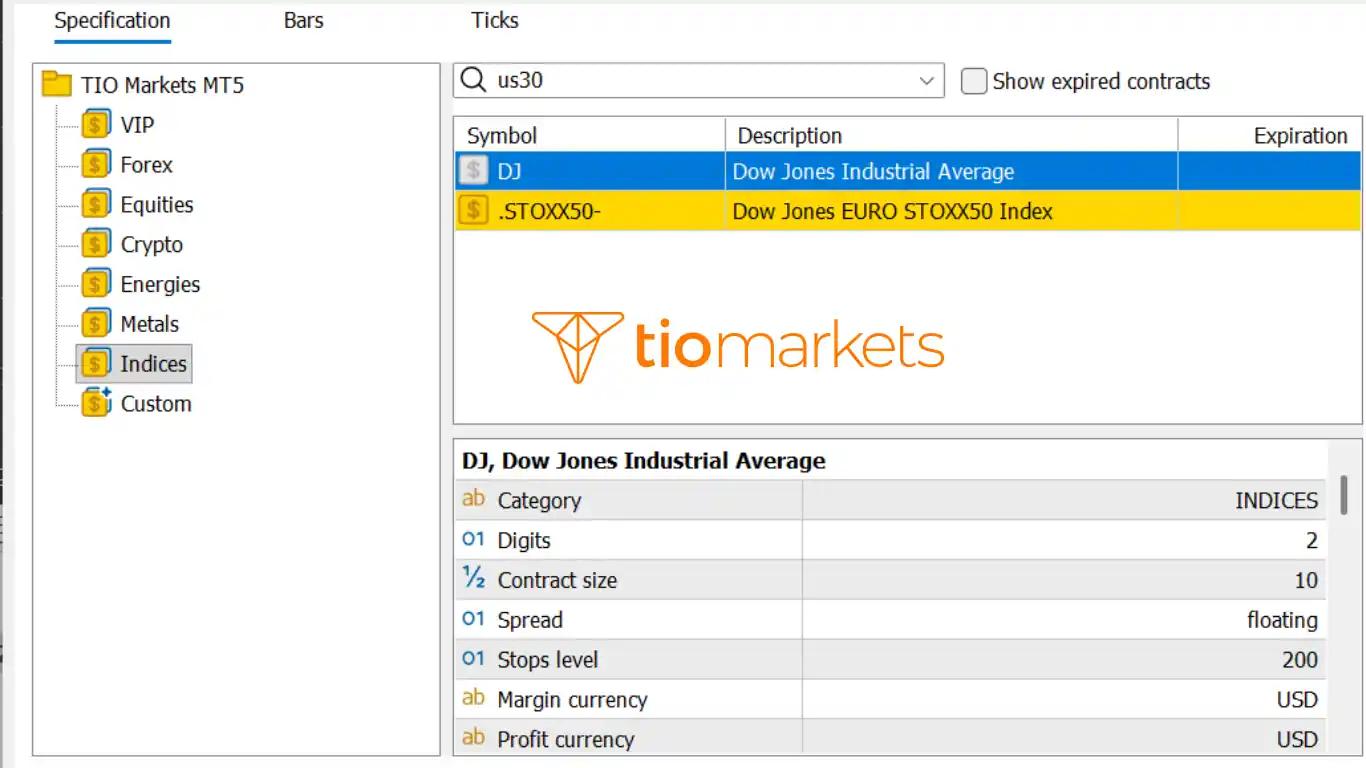Click the Custom group icon with star

click(x=96, y=404)
